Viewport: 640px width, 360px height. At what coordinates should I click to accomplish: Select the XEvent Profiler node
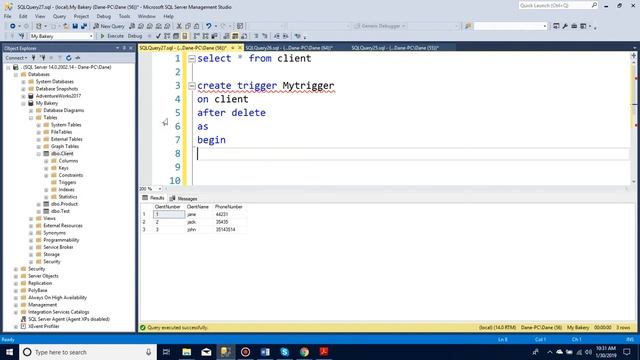coord(44,327)
